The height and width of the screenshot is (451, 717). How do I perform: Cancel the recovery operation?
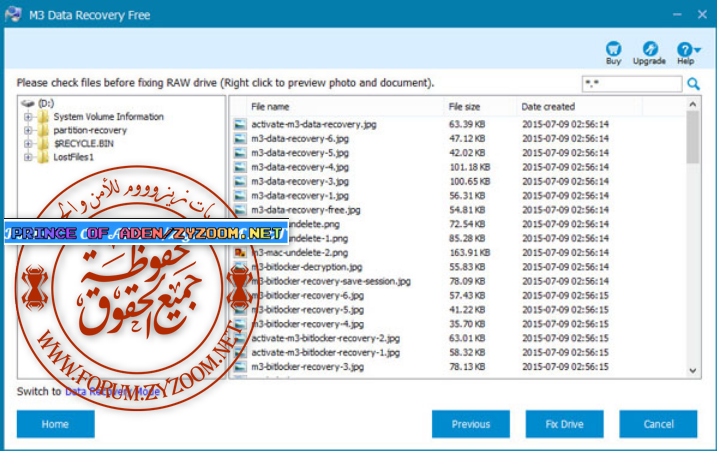pos(658,424)
